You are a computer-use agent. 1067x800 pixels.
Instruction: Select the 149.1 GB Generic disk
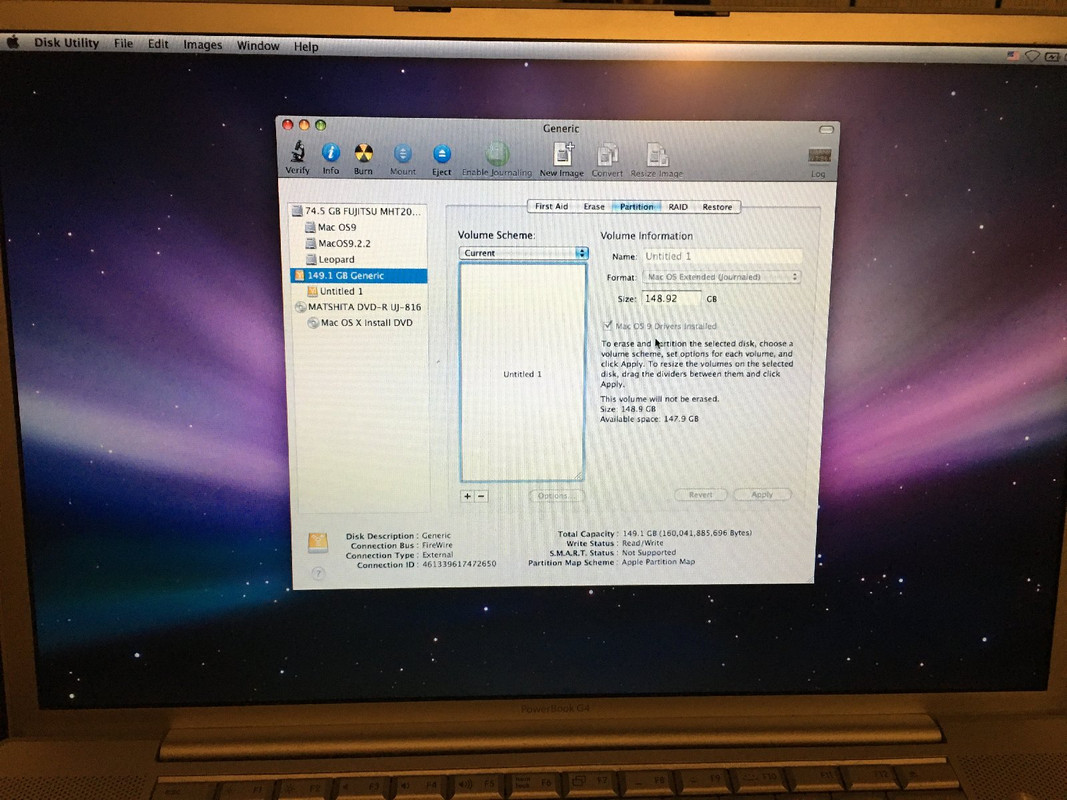359,276
